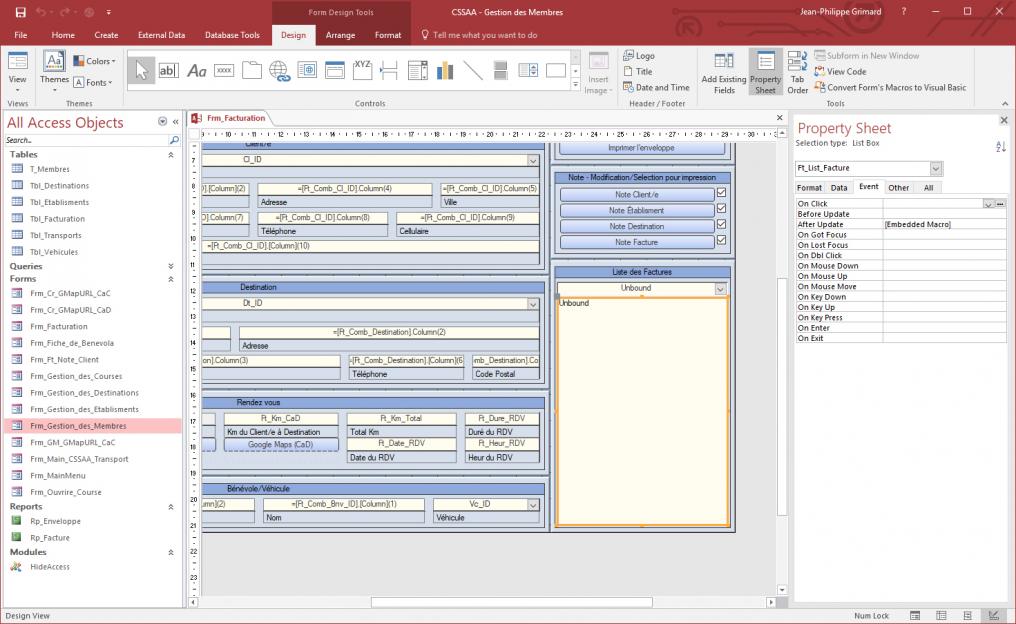Select the Text Box control tool
This screenshot has width=1016, height=624.
click(x=168, y=70)
